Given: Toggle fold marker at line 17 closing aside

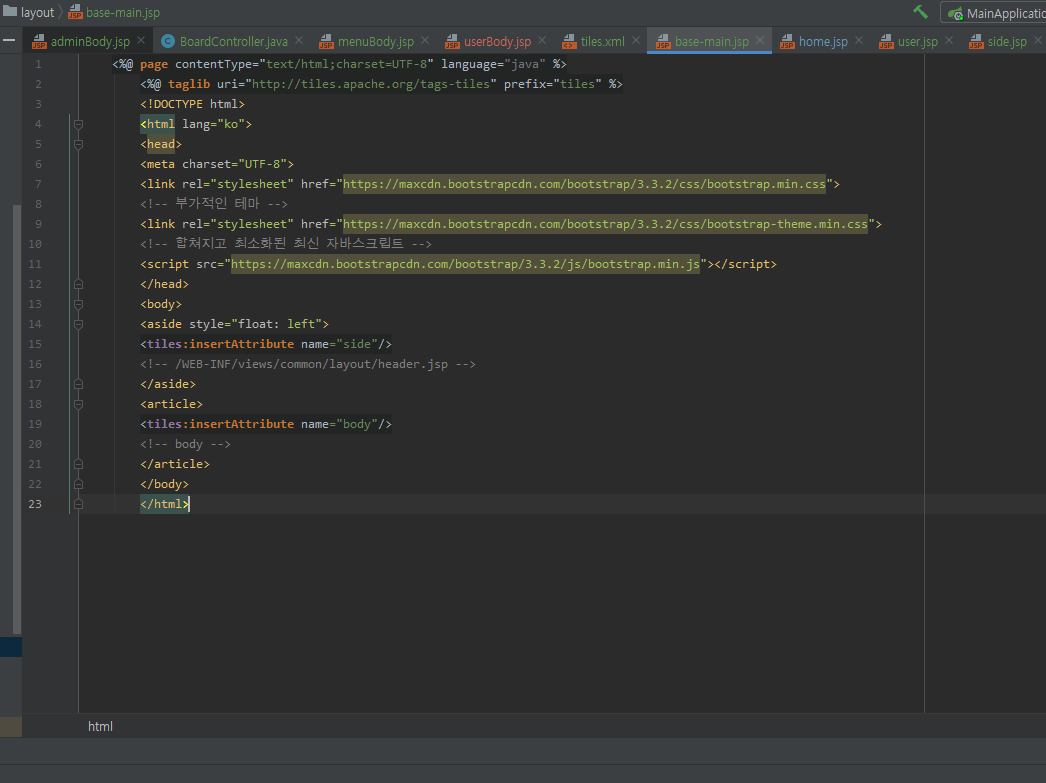Looking at the screenshot, I should [x=78, y=384].
